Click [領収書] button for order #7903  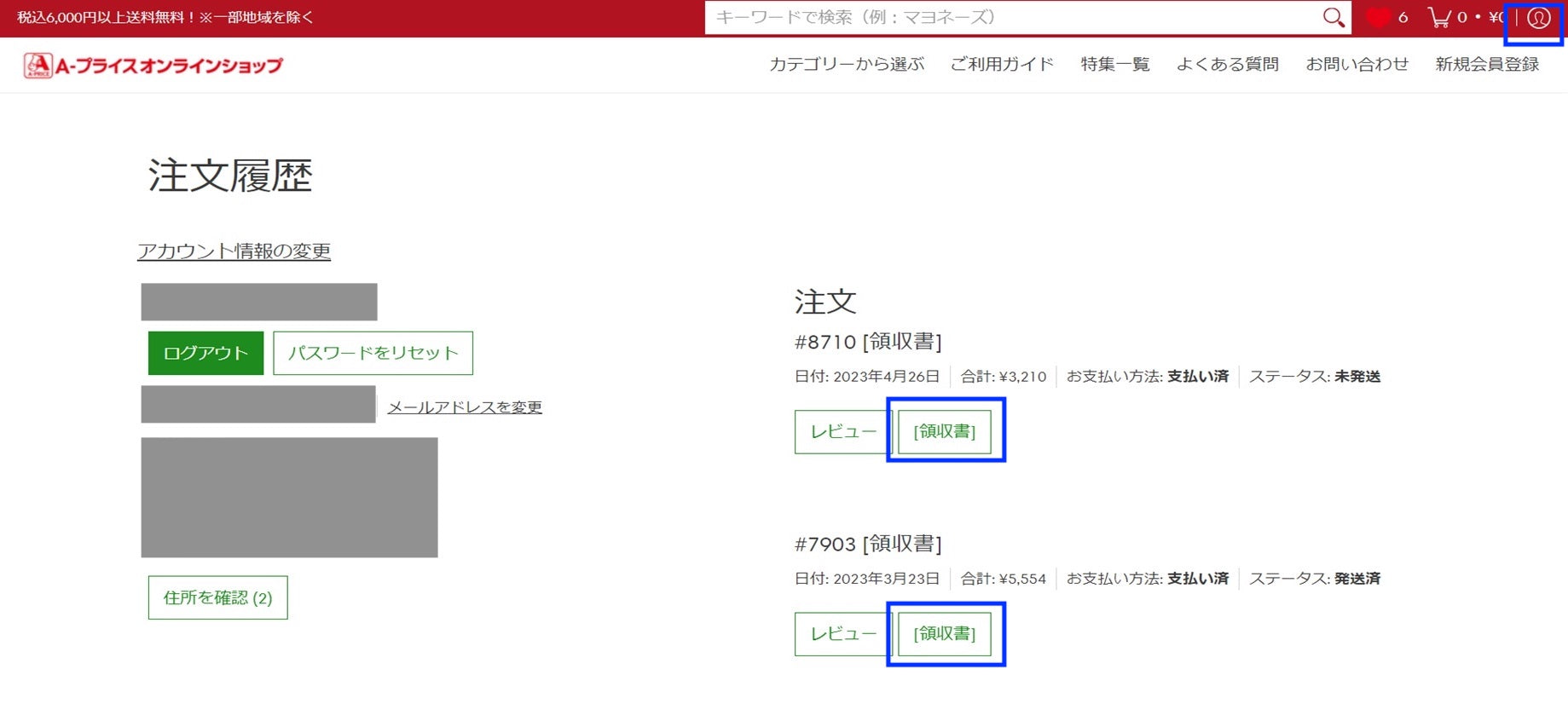click(x=945, y=634)
